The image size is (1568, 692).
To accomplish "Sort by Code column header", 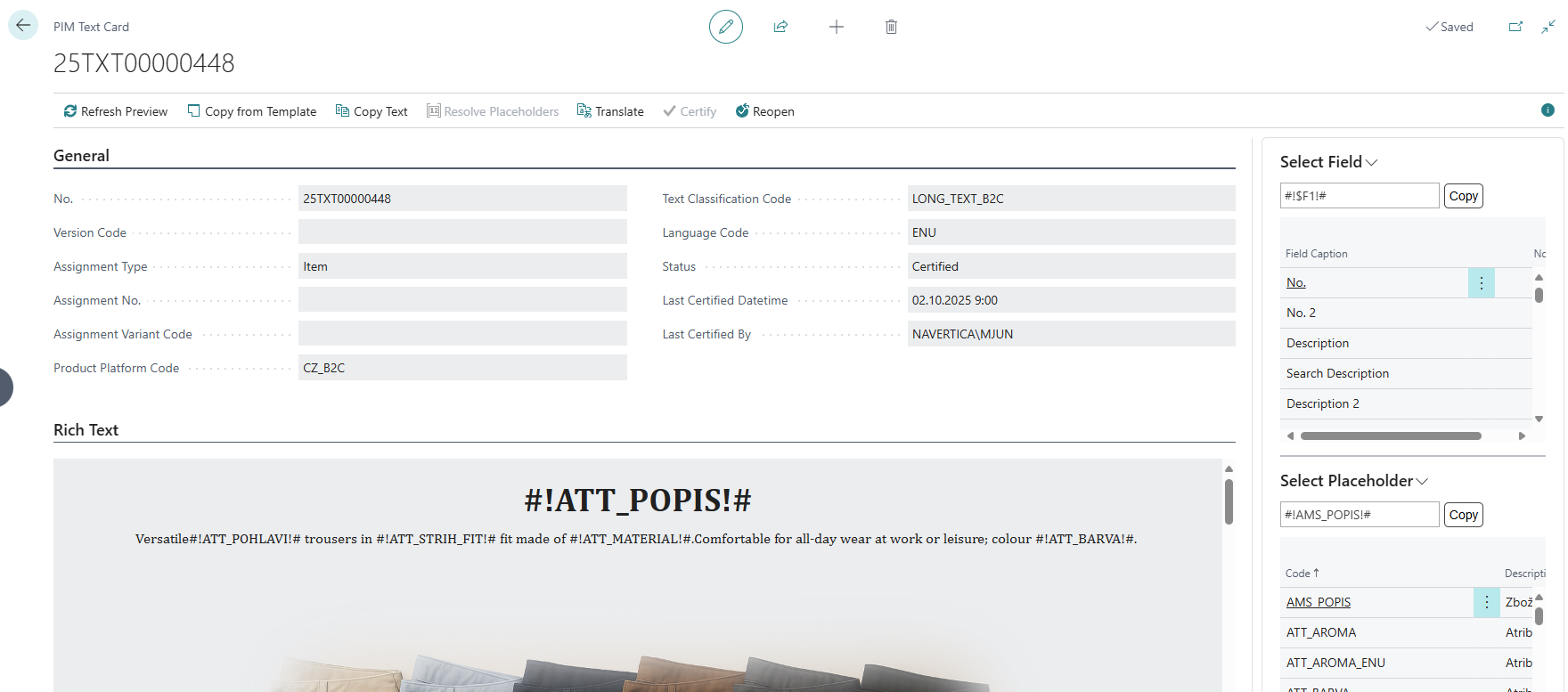I will [x=1302, y=574].
